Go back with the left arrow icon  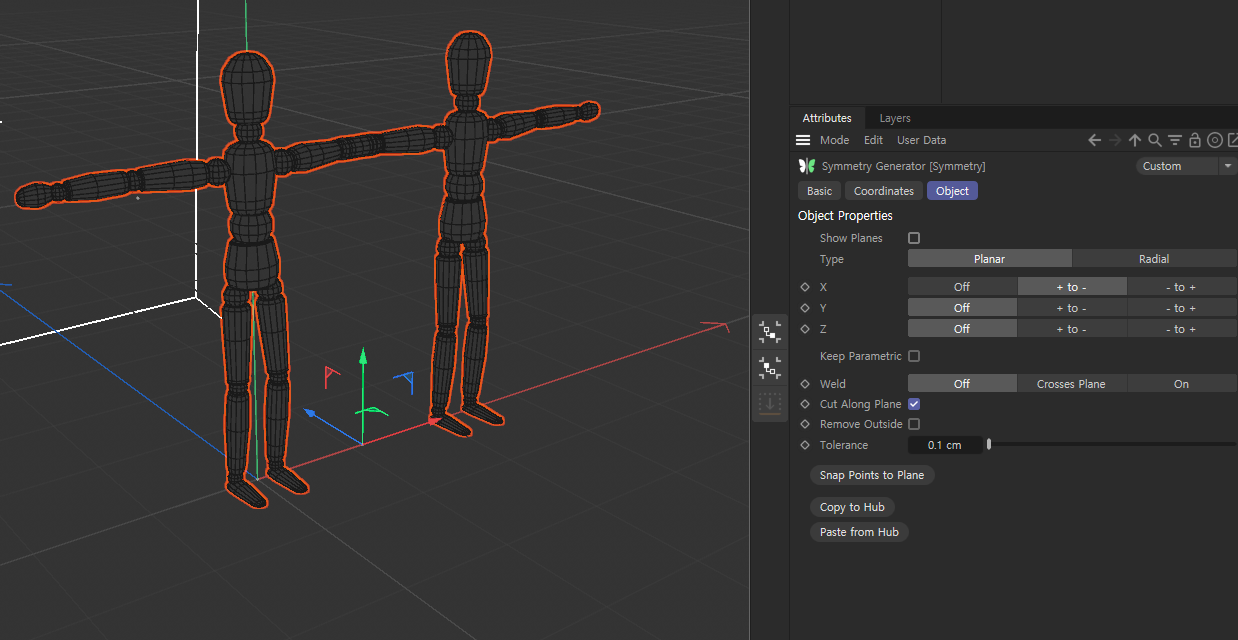click(x=1094, y=140)
